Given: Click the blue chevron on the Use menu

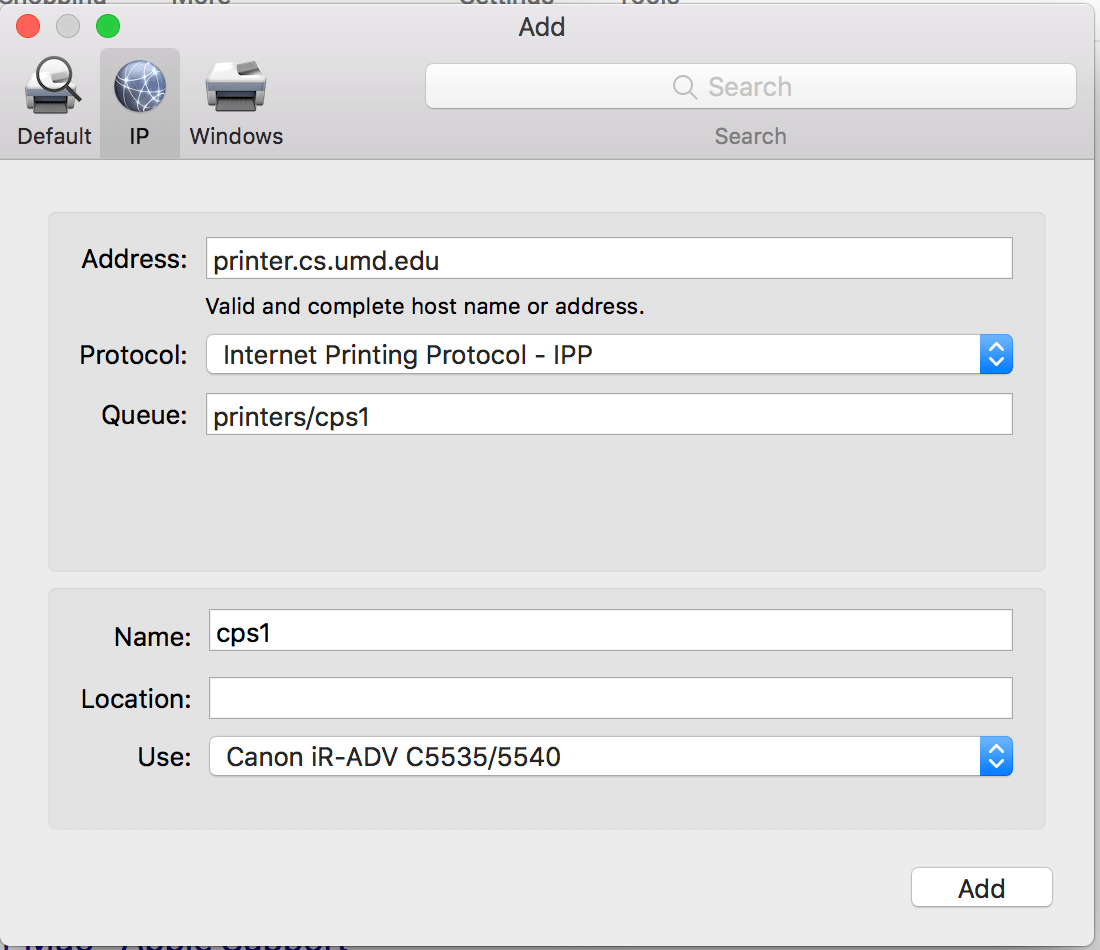Looking at the screenshot, I should (996, 757).
